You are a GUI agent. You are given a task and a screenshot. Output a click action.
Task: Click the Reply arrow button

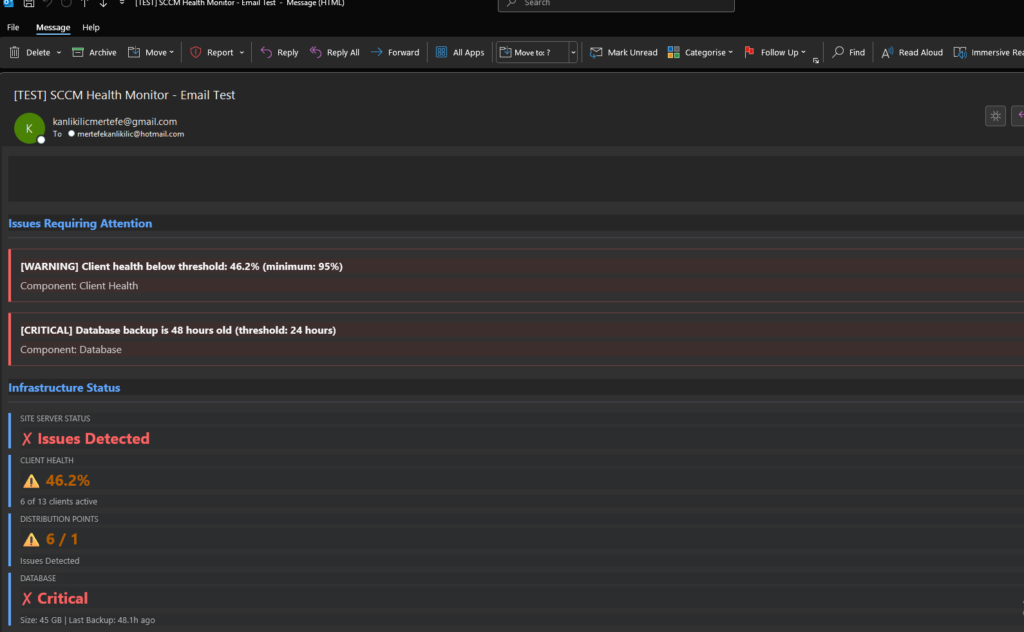pos(279,53)
